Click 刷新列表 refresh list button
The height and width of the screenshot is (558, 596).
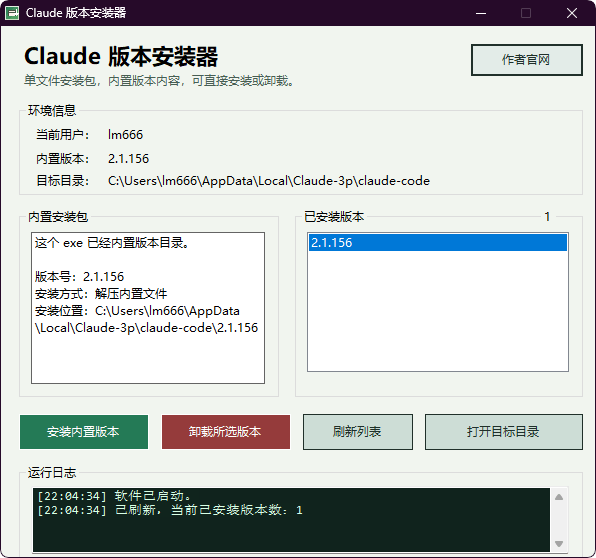(x=358, y=432)
